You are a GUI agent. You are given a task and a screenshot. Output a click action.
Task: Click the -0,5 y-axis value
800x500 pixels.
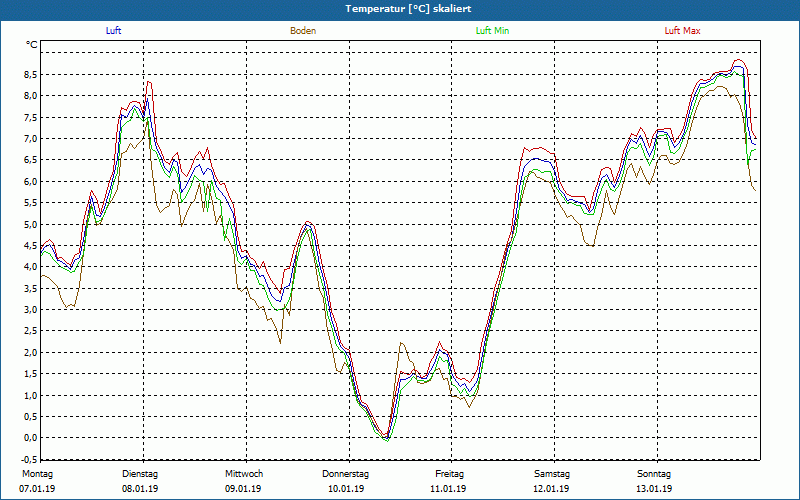[x=29, y=459]
